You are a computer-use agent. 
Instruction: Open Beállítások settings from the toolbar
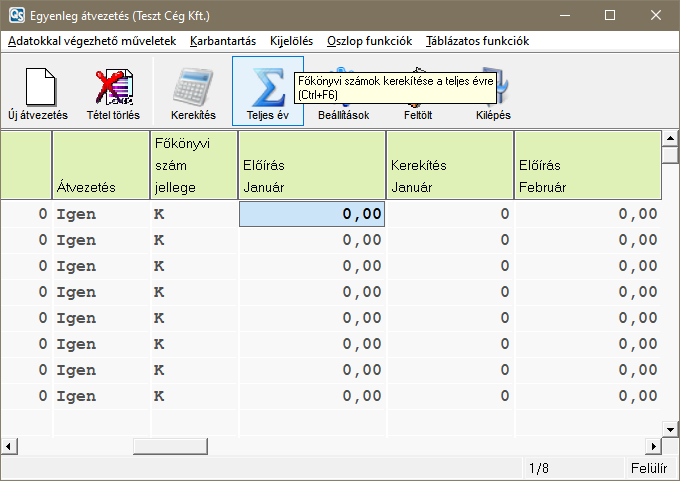tap(343, 114)
